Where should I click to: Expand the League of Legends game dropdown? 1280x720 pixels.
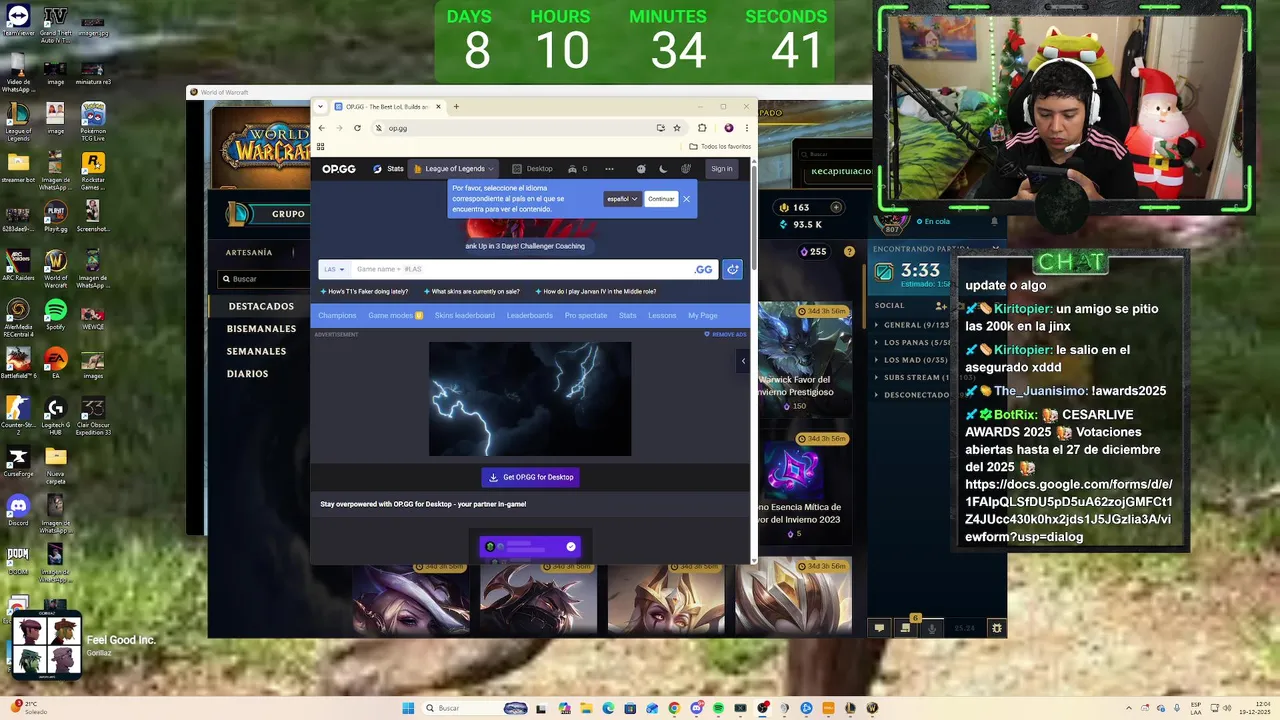click(454, 169)
